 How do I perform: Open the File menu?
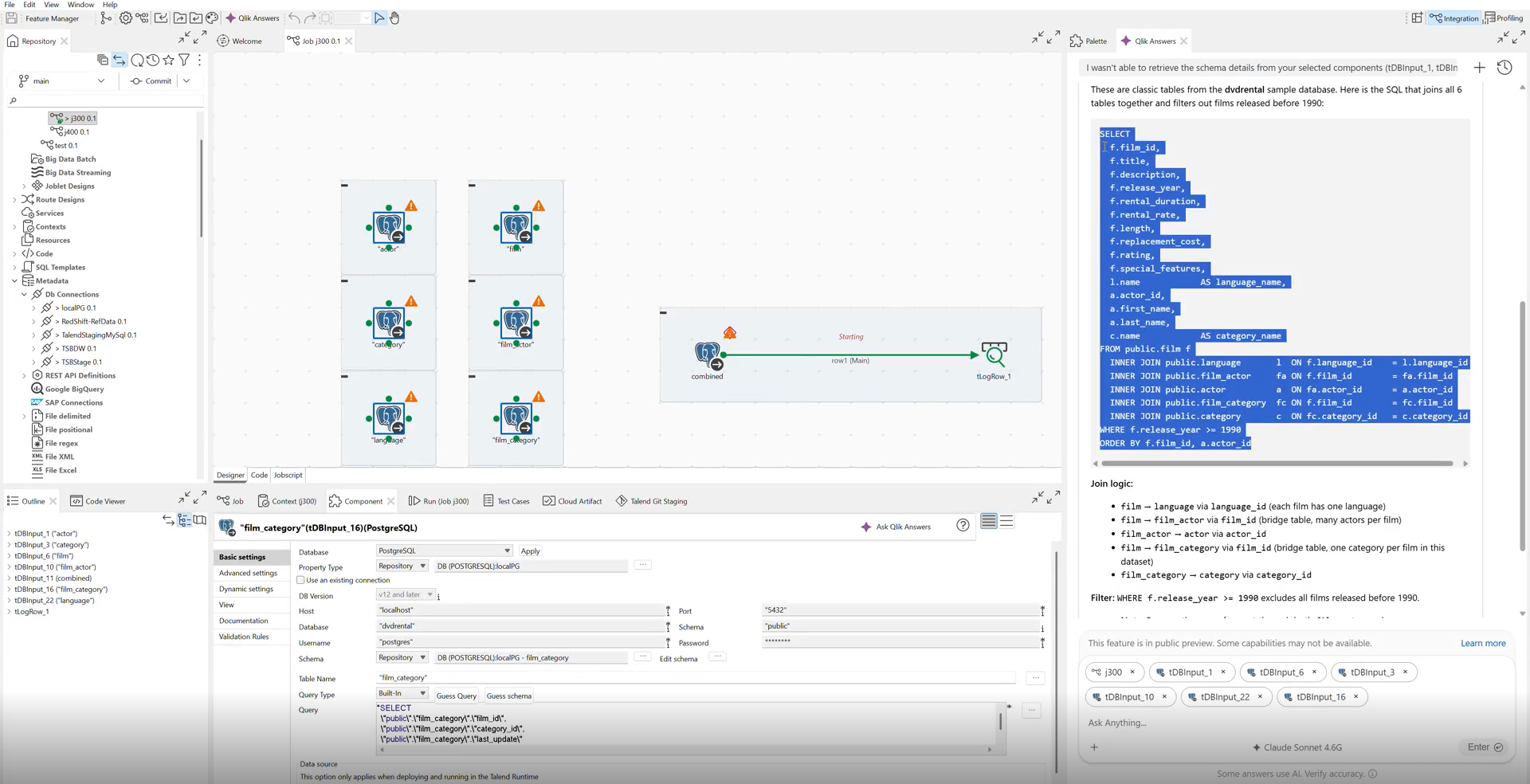click(x=10, y=5)
